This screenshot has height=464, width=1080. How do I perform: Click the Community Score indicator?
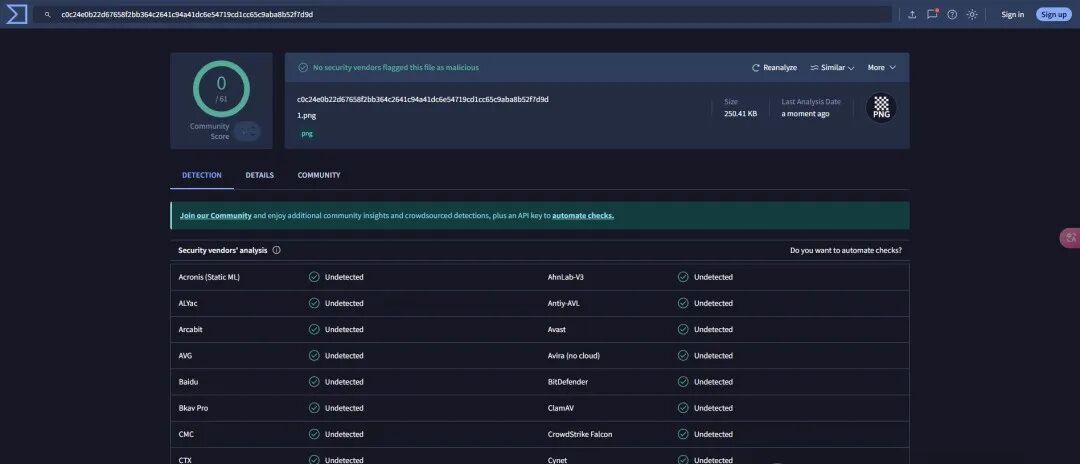click(247, 131)
